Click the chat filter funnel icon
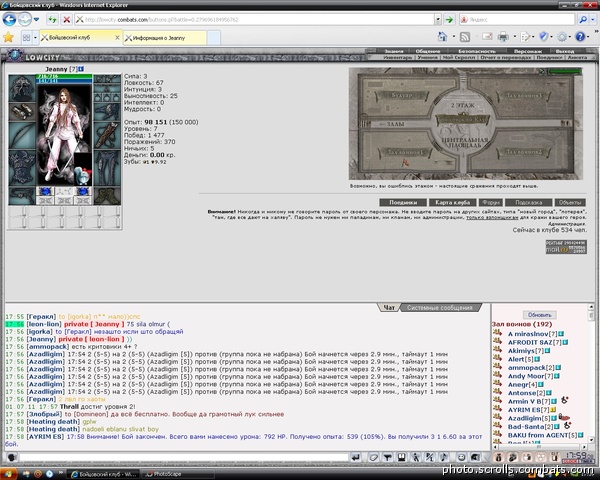 tap(388, 457)
